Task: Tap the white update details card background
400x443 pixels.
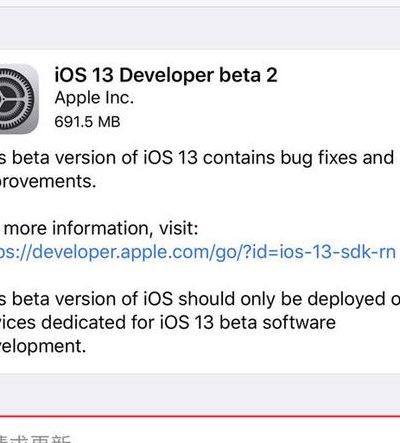Action: click(x=200, y=212)
